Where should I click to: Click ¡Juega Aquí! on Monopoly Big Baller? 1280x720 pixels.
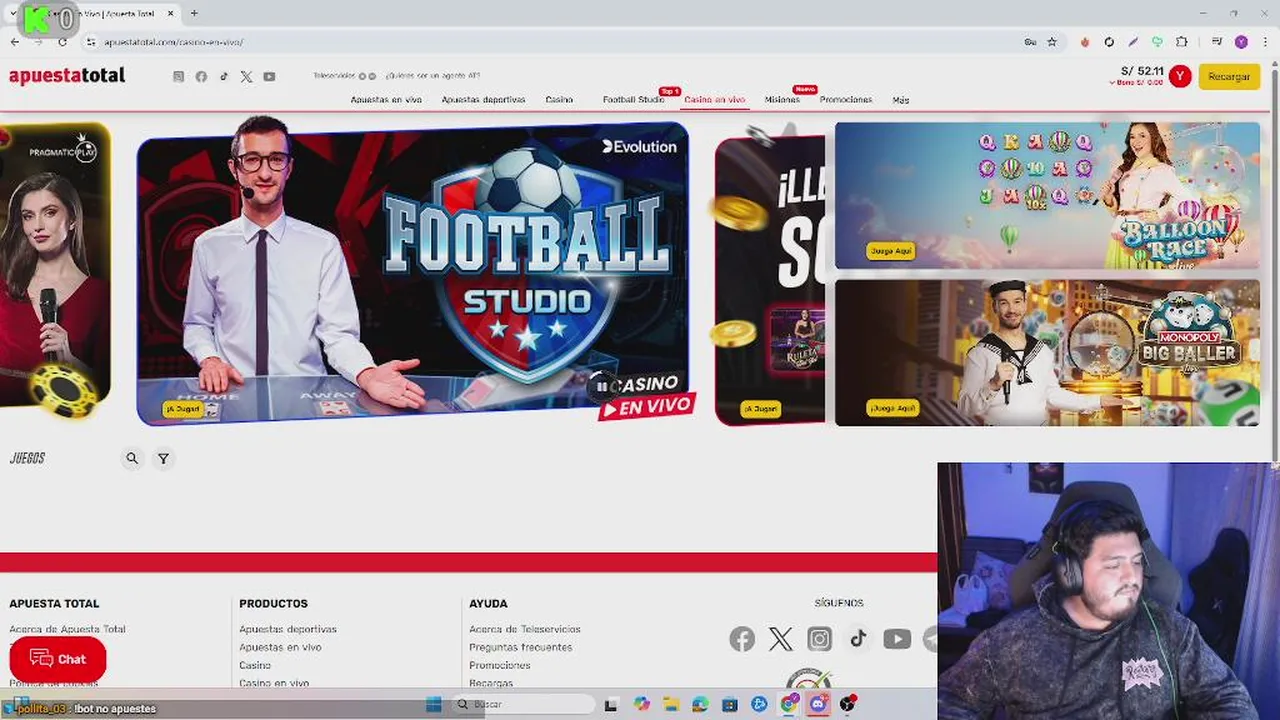click(892, 408)
